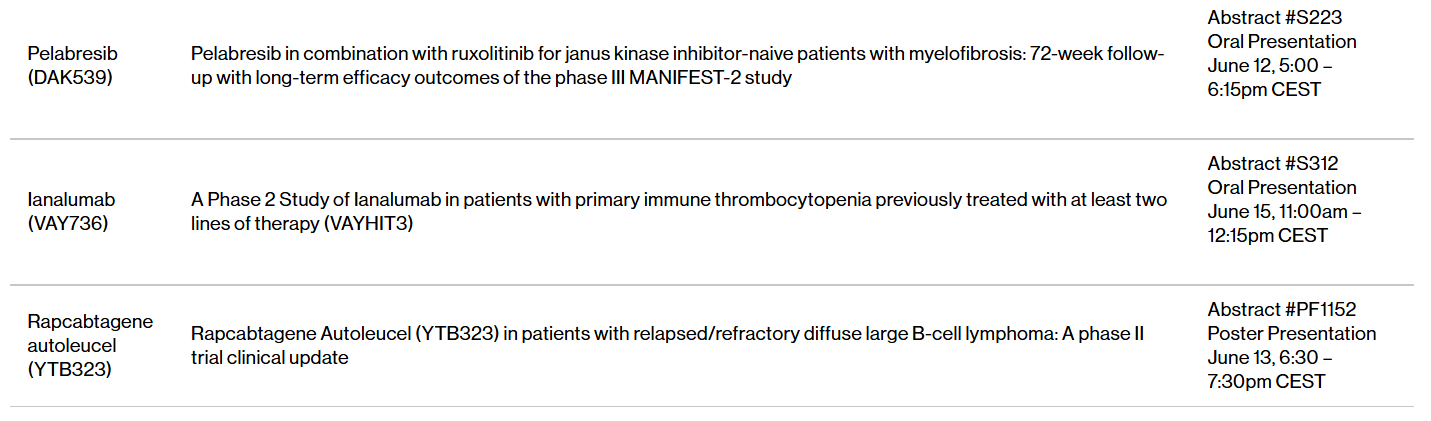
Task: Click the Poster Presentation label
Action: pyautogui.click(x=1291, y=333)
